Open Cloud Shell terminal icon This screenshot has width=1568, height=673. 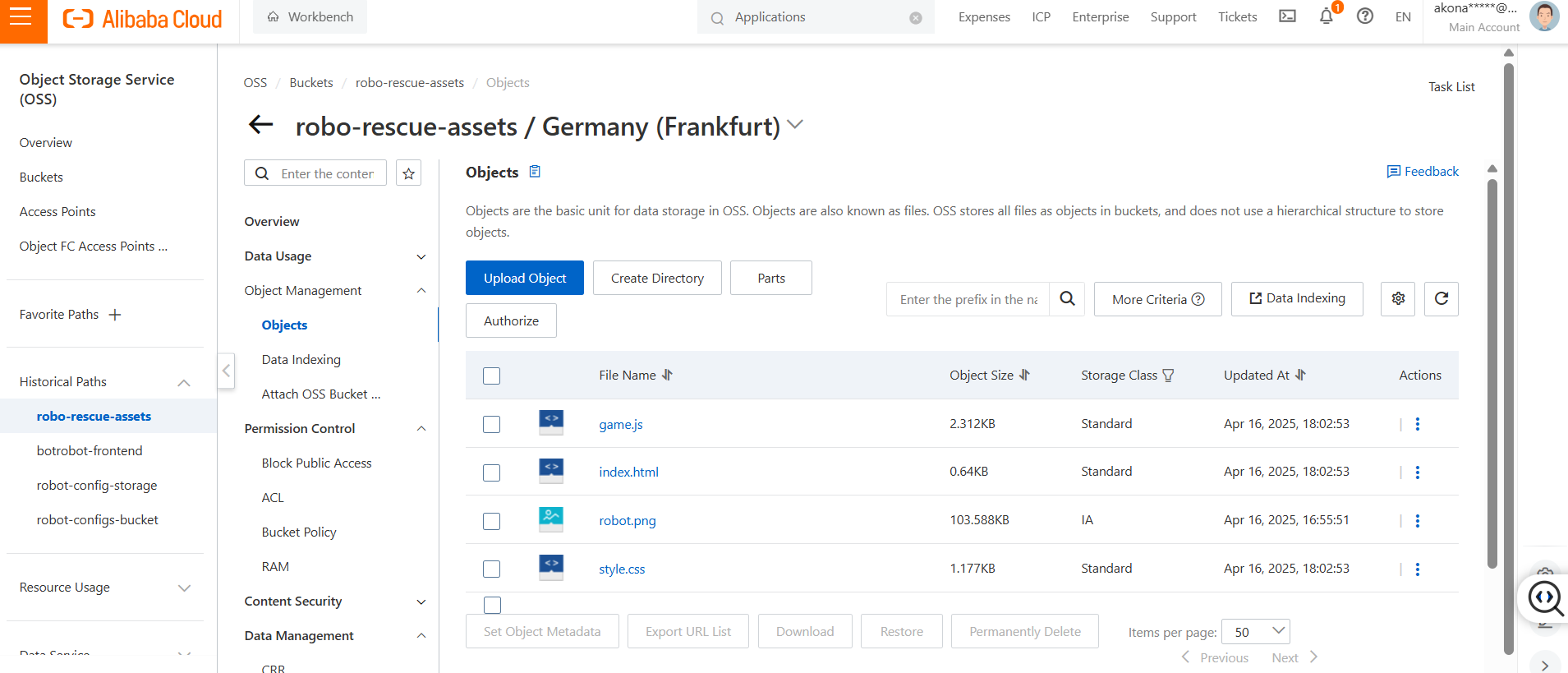point(1287,16)
